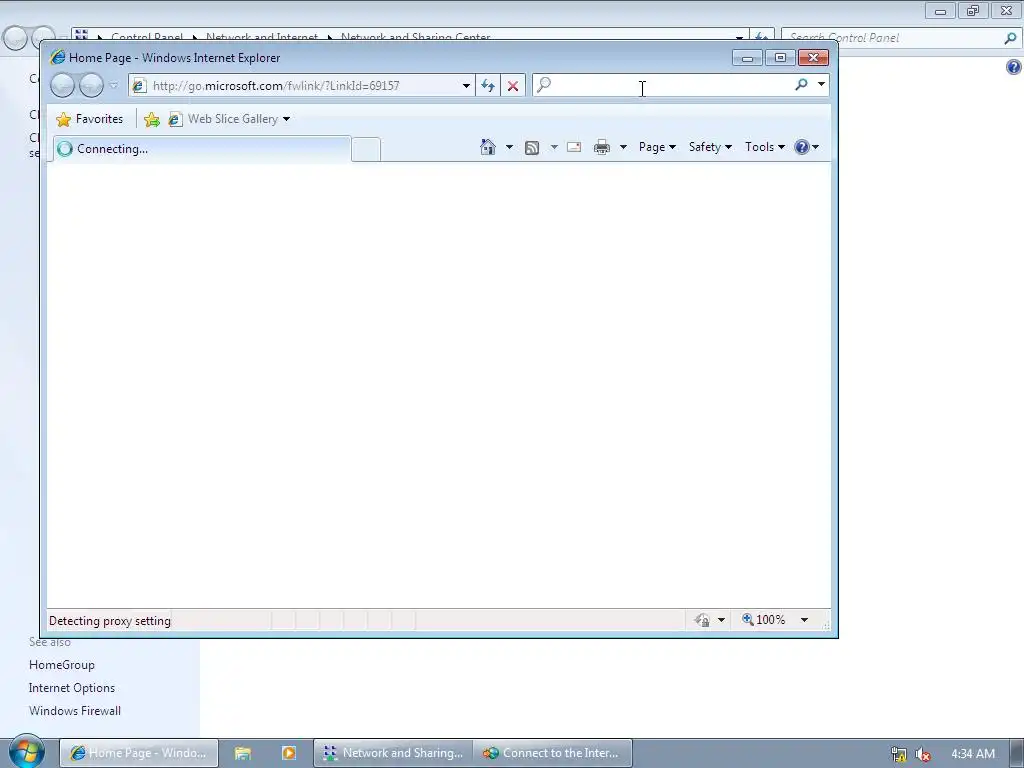Stop loading with the red X icon
The width and height of the screenshot is (1024, 768).
coord(513,86)
